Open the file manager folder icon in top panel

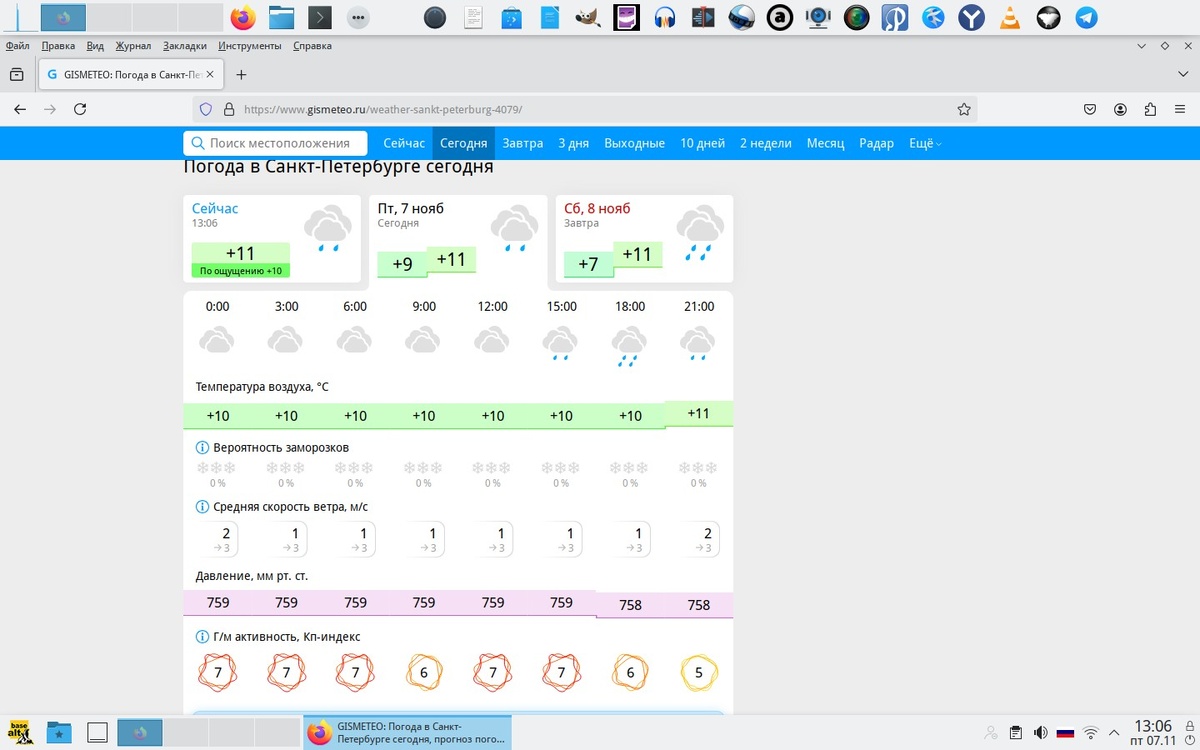[281, 17]
